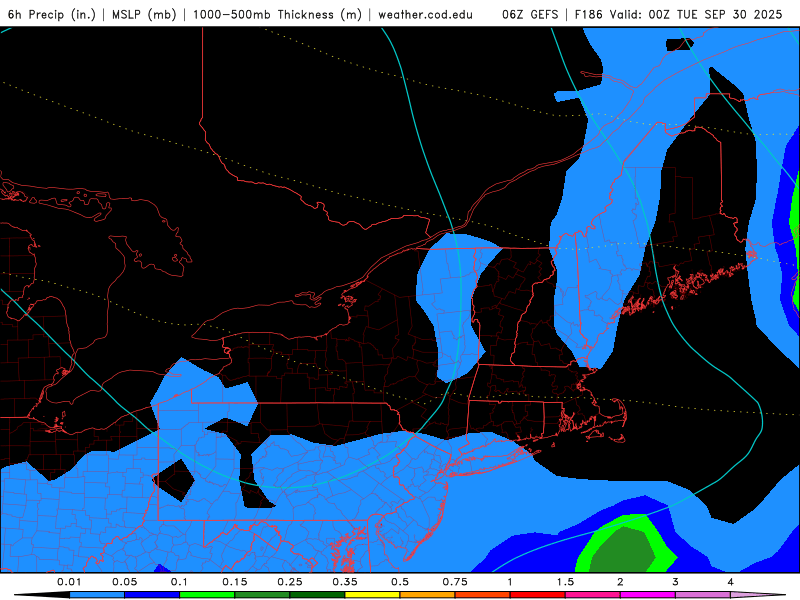The width and height of the screenshot is (800, 600).
Task: Click the '1000-500mb Thickness (m)' header label
Action: pos(277,14)
